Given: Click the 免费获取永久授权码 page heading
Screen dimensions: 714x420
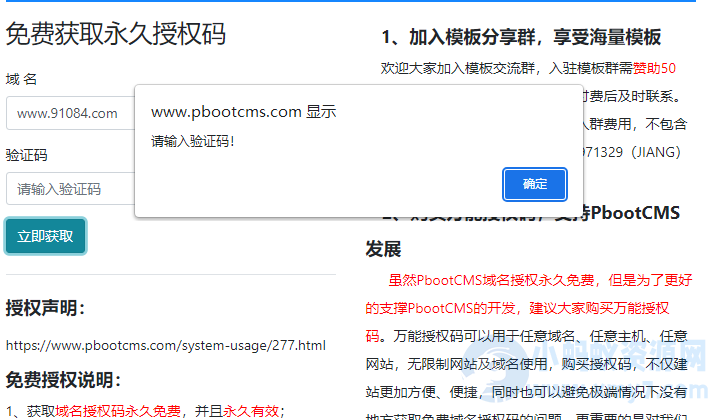Looking at the screenshot, I should (116, 34).
